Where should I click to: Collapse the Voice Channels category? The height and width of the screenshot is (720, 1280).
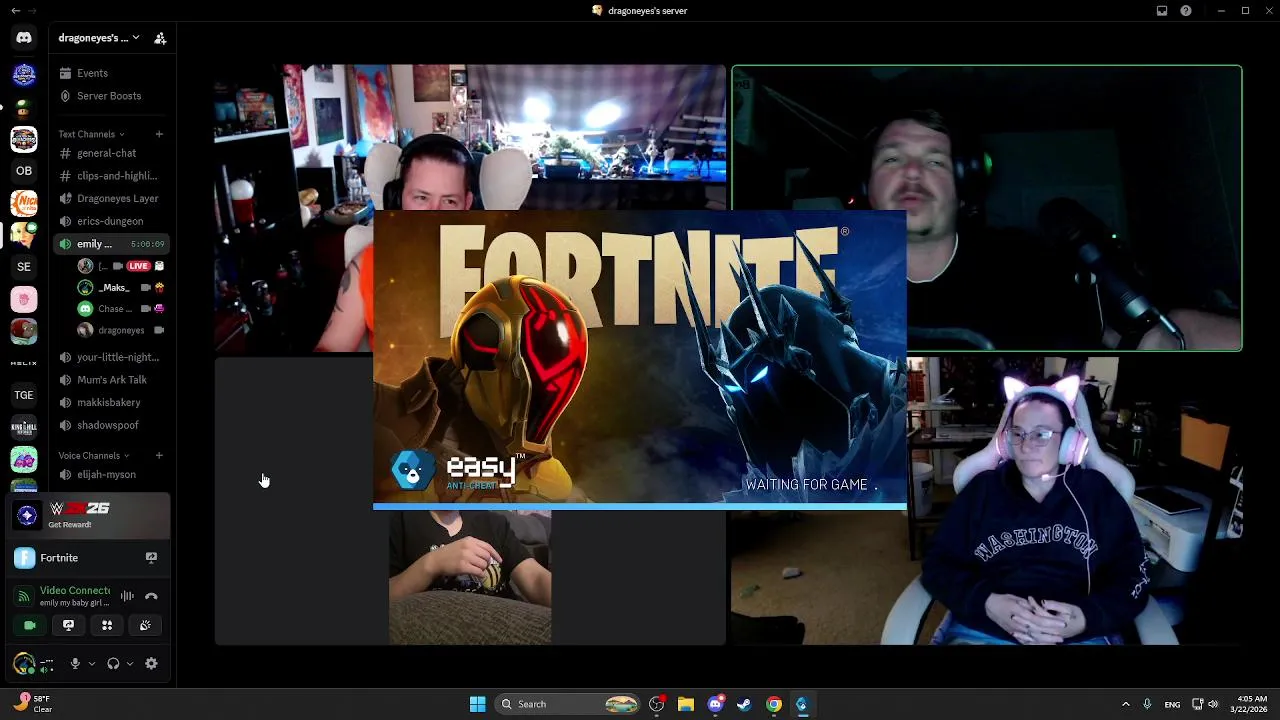click(x=93, y=455)
